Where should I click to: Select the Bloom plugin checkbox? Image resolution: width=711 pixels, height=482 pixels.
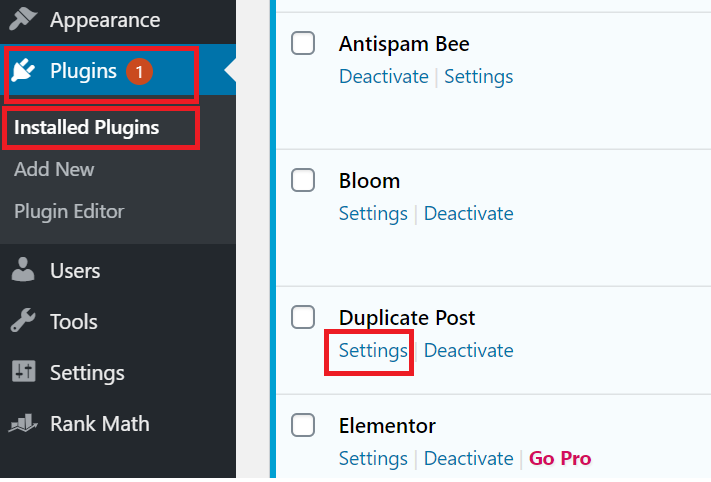303,180
